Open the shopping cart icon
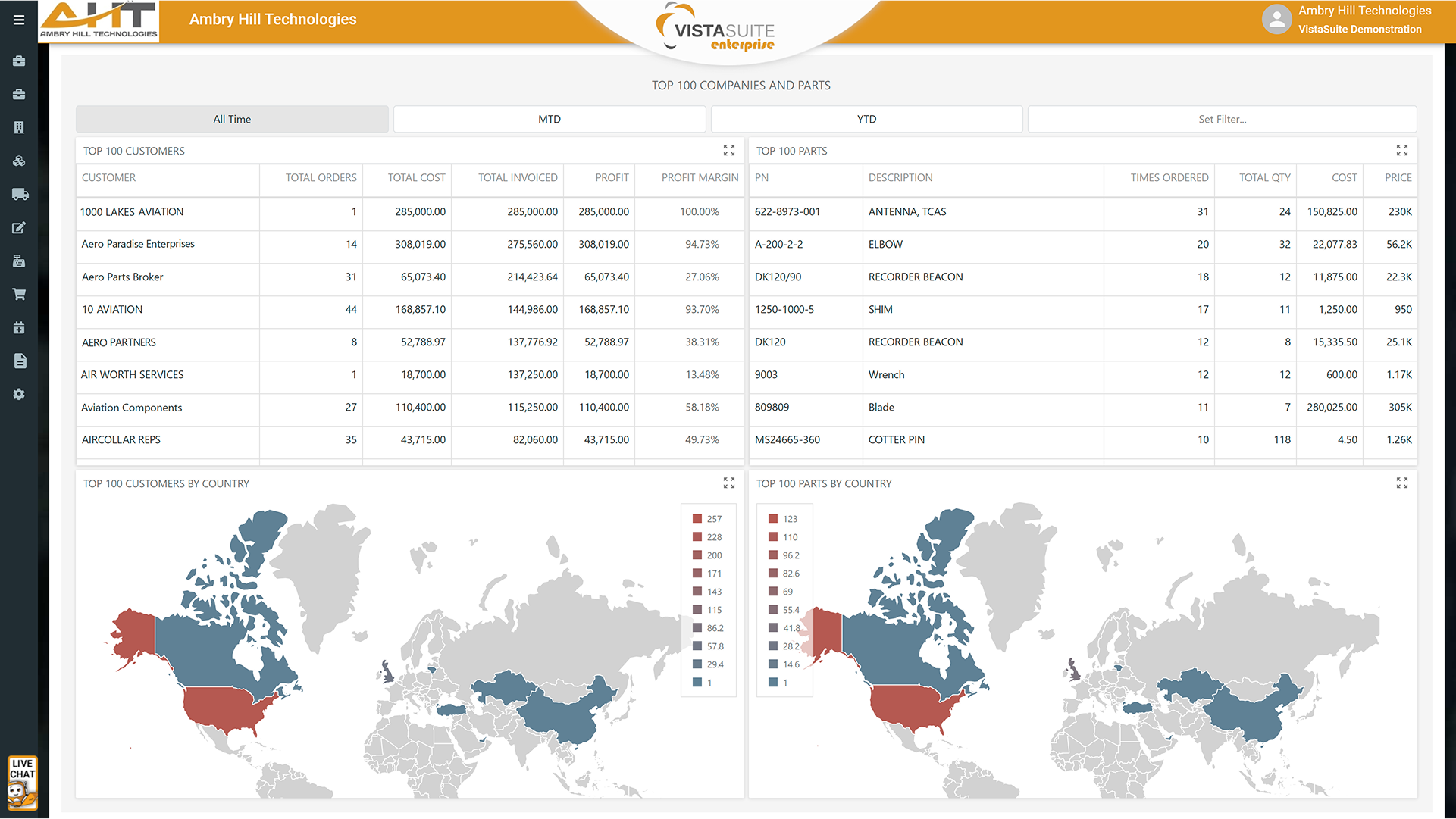The height and width of the screenshot is (819, 1456). [19, 294]
